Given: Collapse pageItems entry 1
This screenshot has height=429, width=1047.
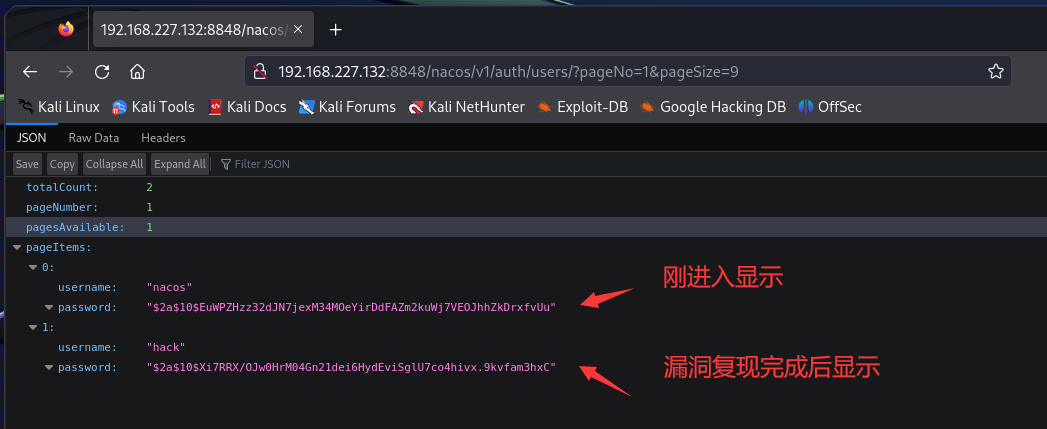Looking at the screenshot, I should pyautogui.click(x=33, y=327).
